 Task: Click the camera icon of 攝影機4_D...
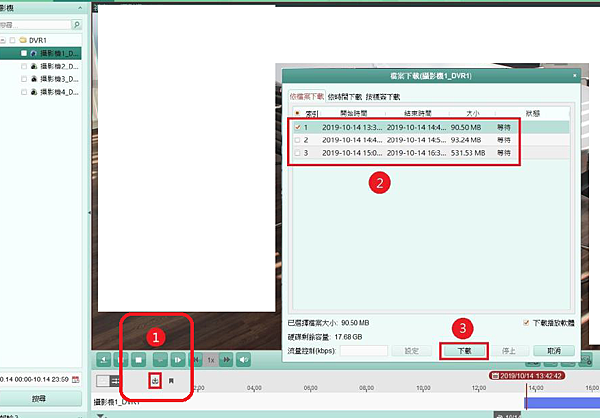point(34,92)
